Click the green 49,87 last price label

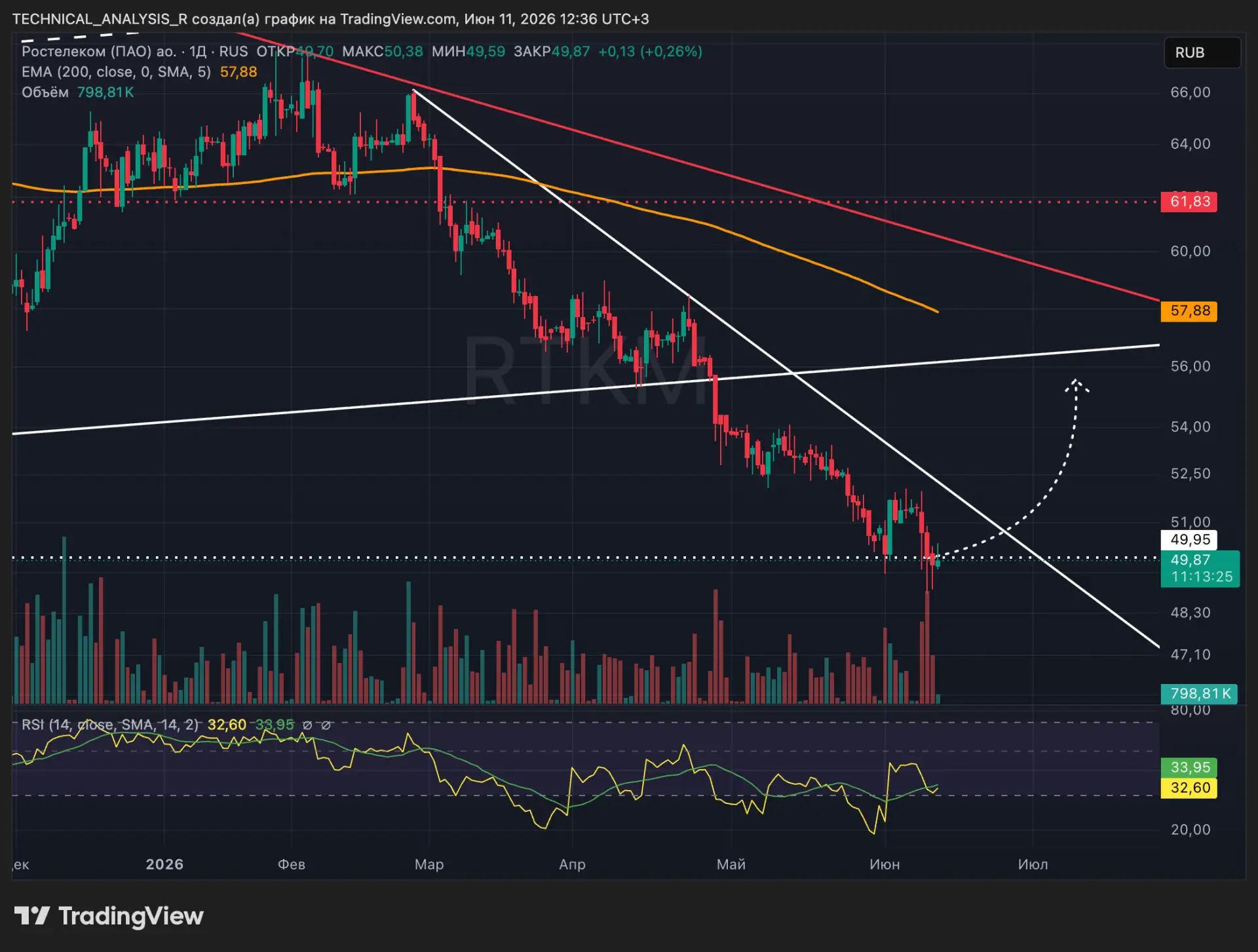coord(1200,568)
